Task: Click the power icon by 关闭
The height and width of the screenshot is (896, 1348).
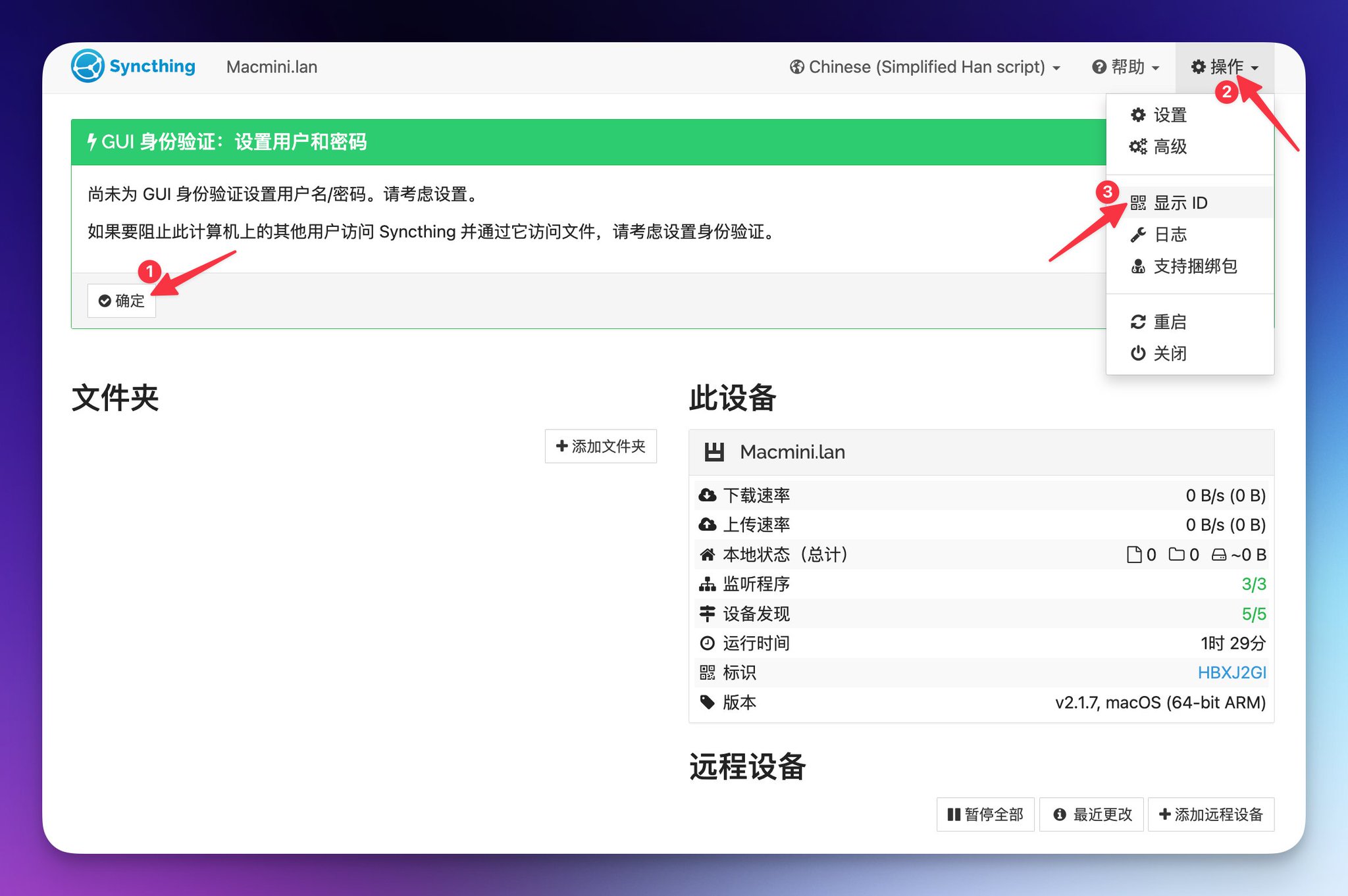Action: pos(1138,353)
